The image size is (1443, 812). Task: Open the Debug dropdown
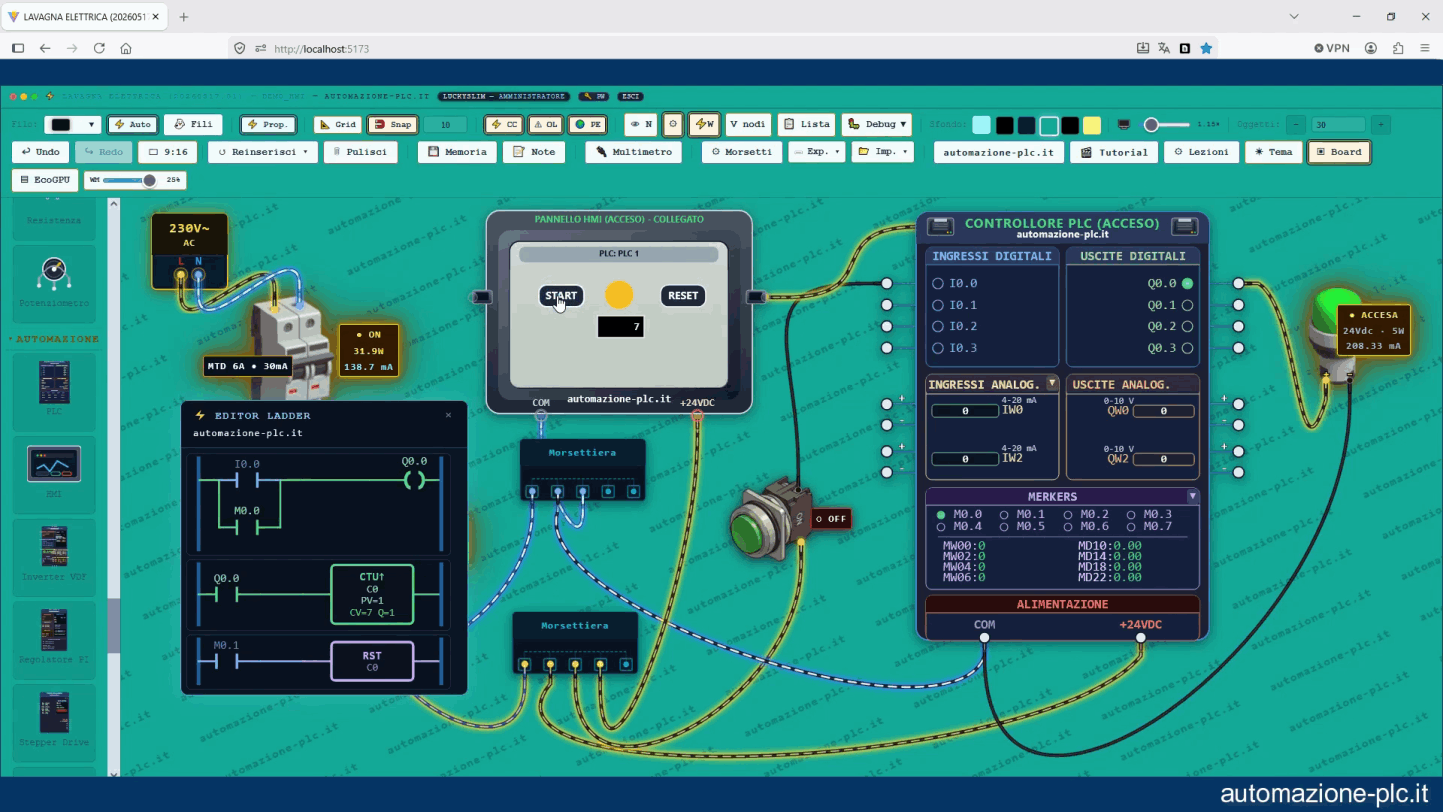(877, 125)
